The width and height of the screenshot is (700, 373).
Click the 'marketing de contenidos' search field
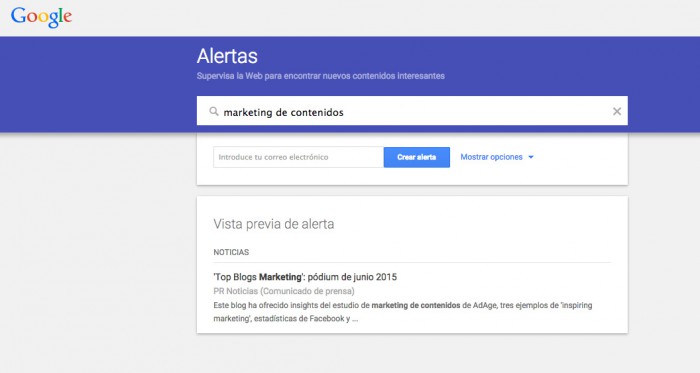[412, 111]
